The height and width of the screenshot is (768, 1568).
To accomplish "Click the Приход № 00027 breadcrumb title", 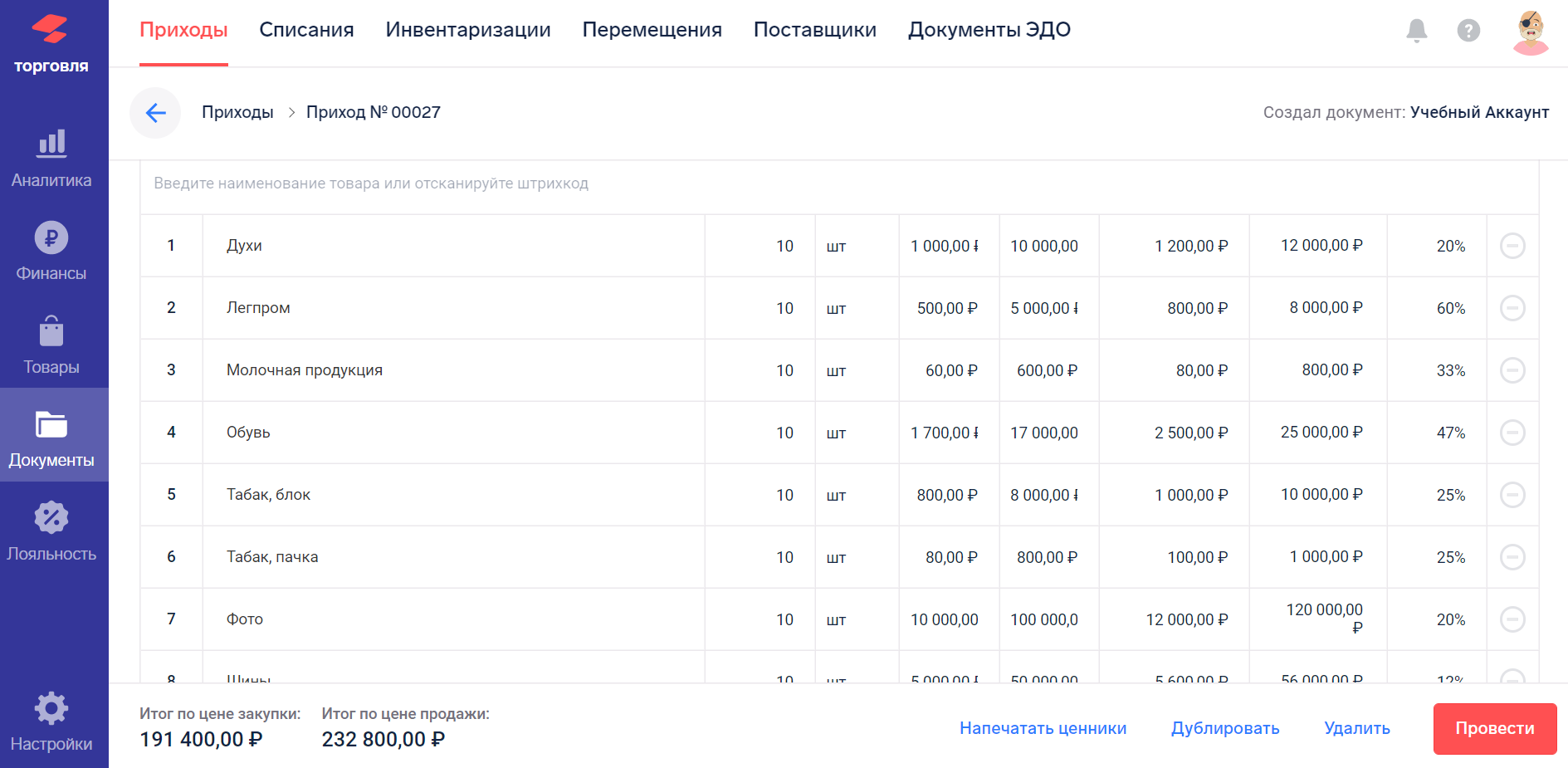I will click(x=374, y=112).
